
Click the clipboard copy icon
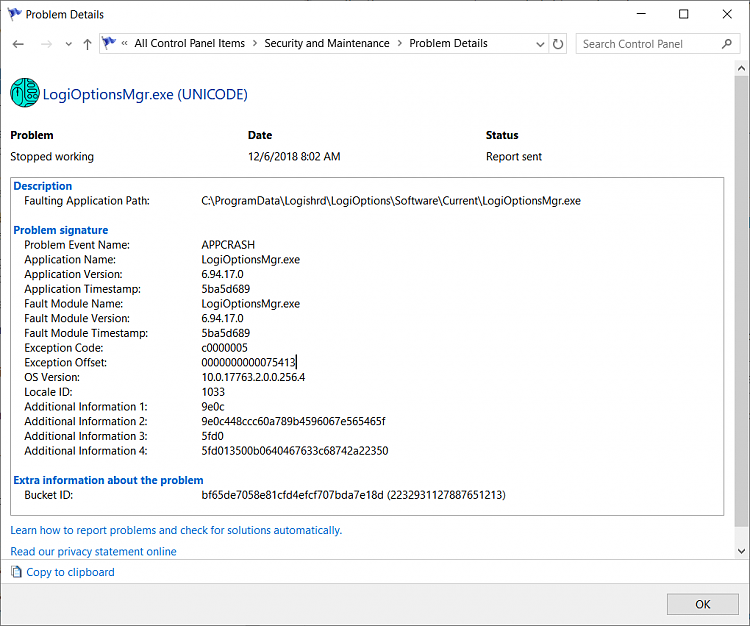tap(16, 572)
